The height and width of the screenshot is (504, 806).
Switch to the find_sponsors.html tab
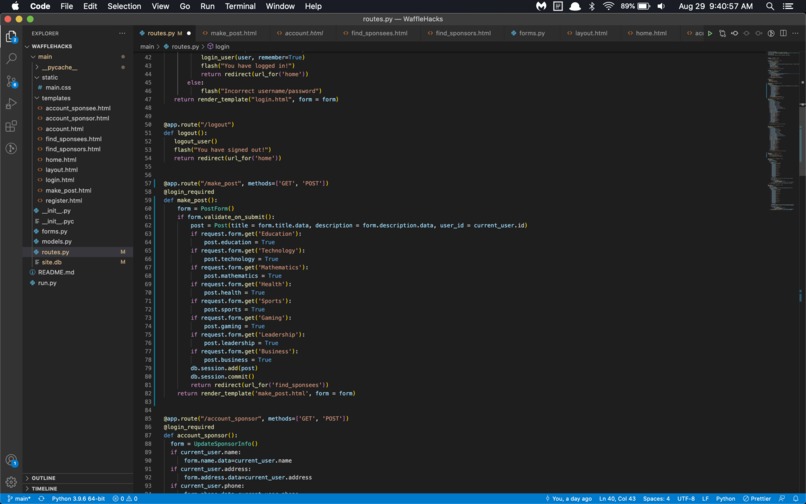tap(463, 33)
